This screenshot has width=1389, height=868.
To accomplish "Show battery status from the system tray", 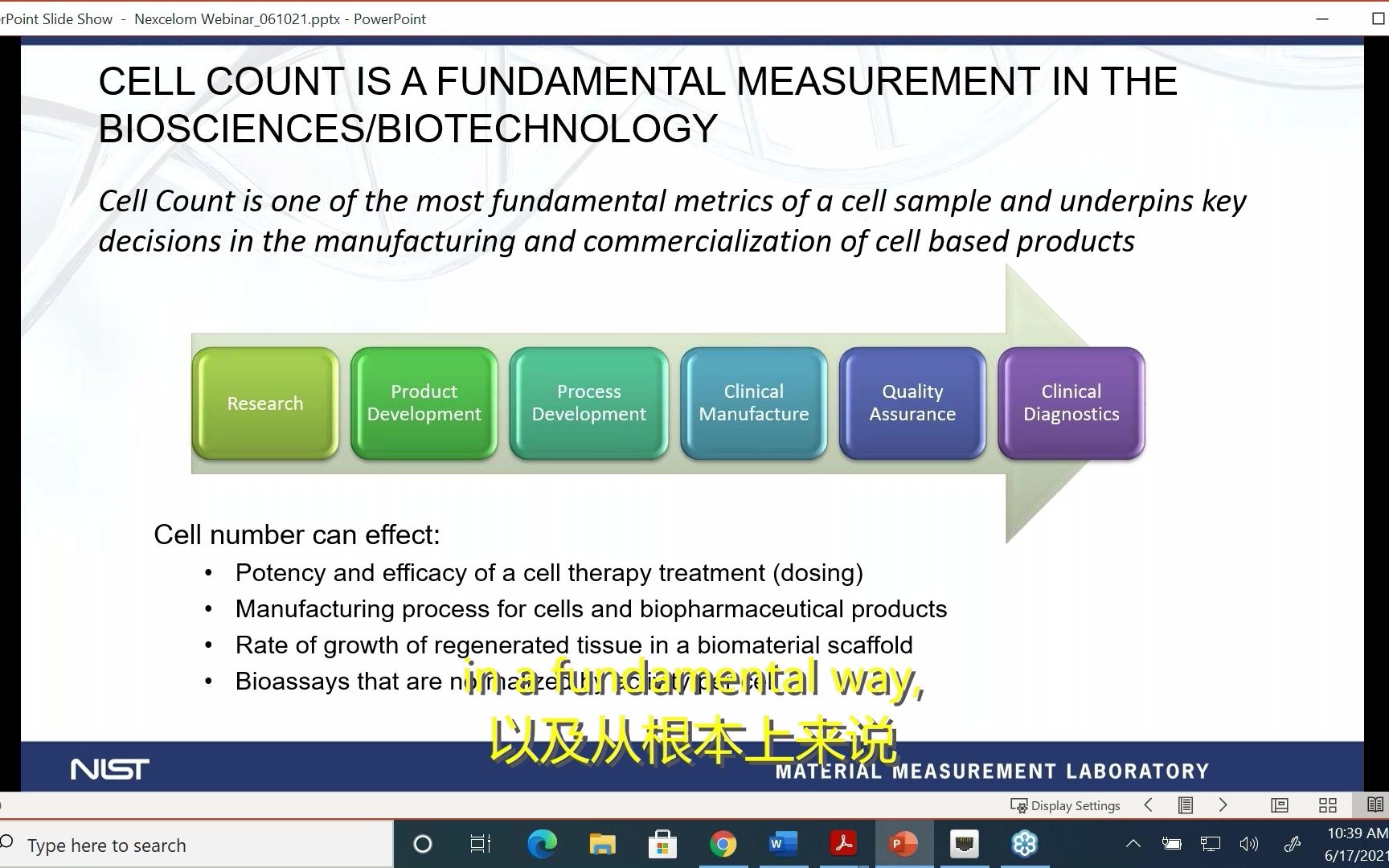I will [x=1172, y=844].
